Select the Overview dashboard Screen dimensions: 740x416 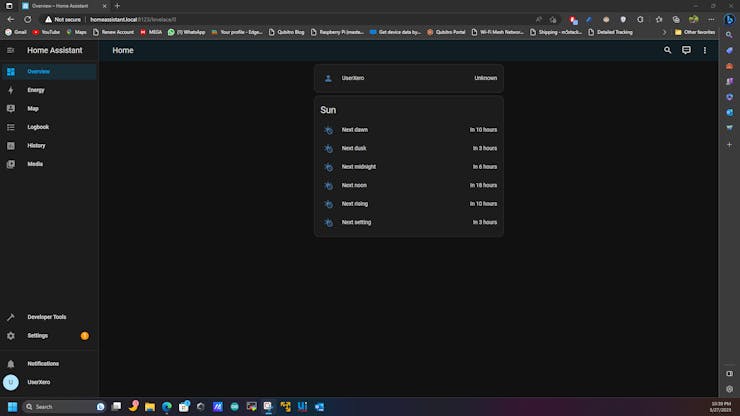tap(39, 72)
